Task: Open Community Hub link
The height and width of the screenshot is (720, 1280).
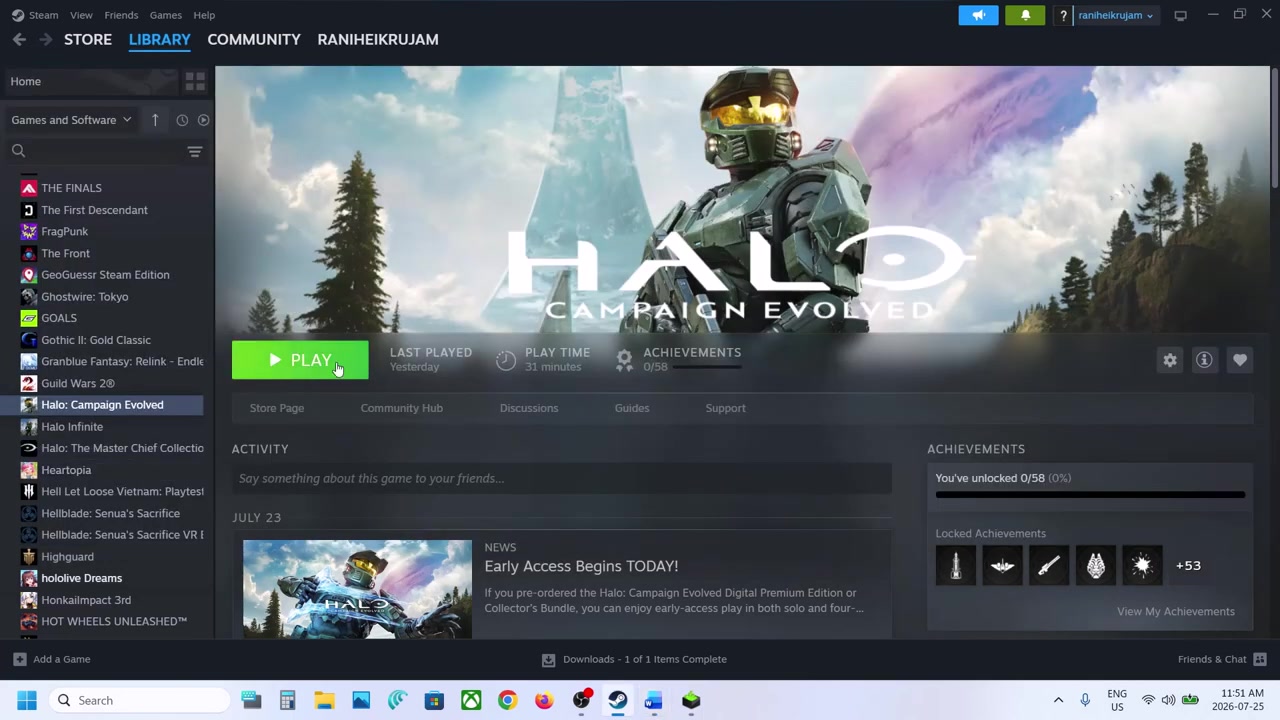Action: click(401, 408)
